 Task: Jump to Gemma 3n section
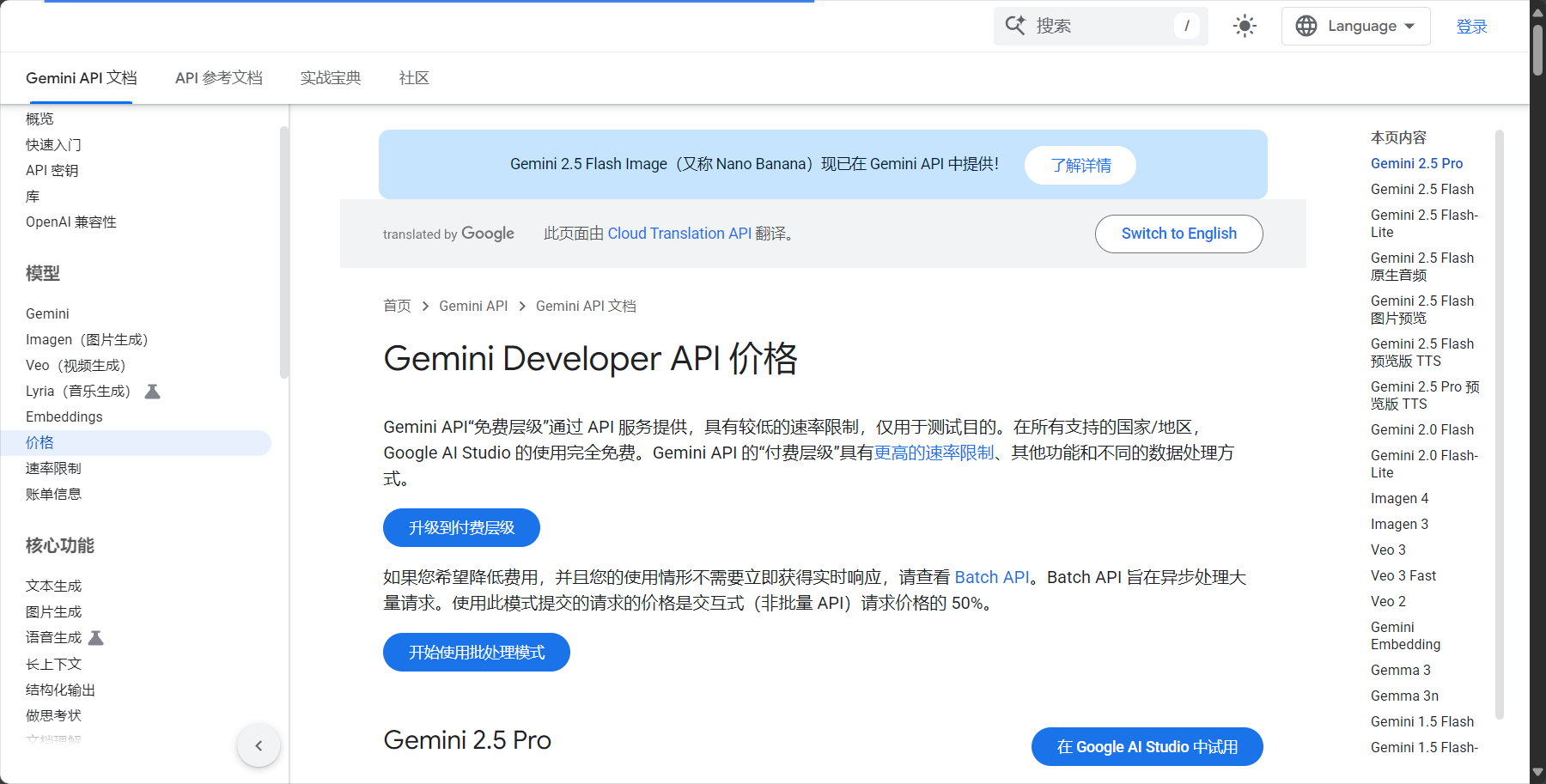click(x=1404, y=696)
